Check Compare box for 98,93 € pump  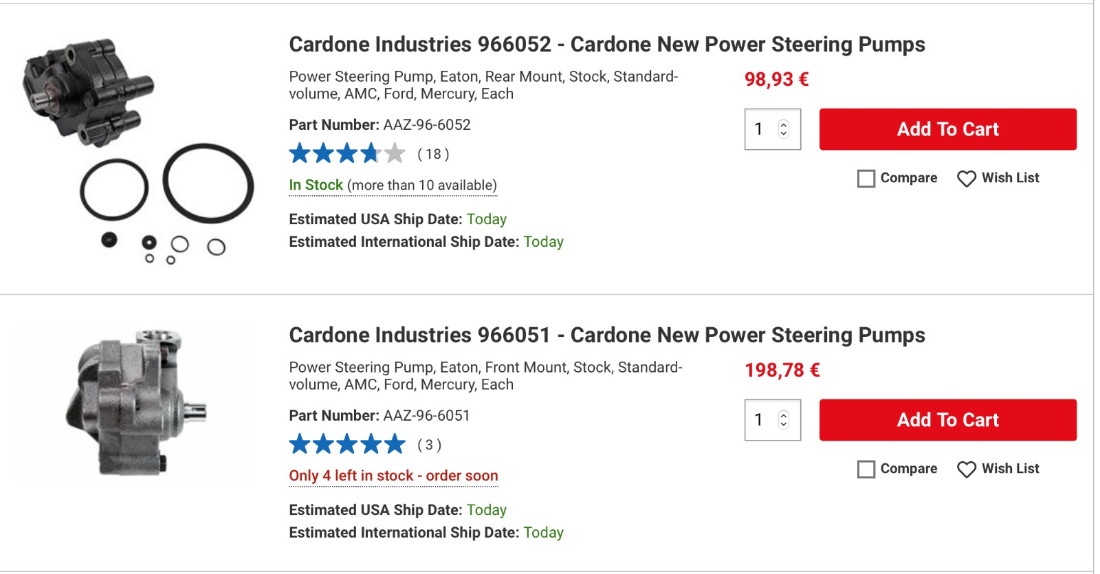tap(866, 179)
